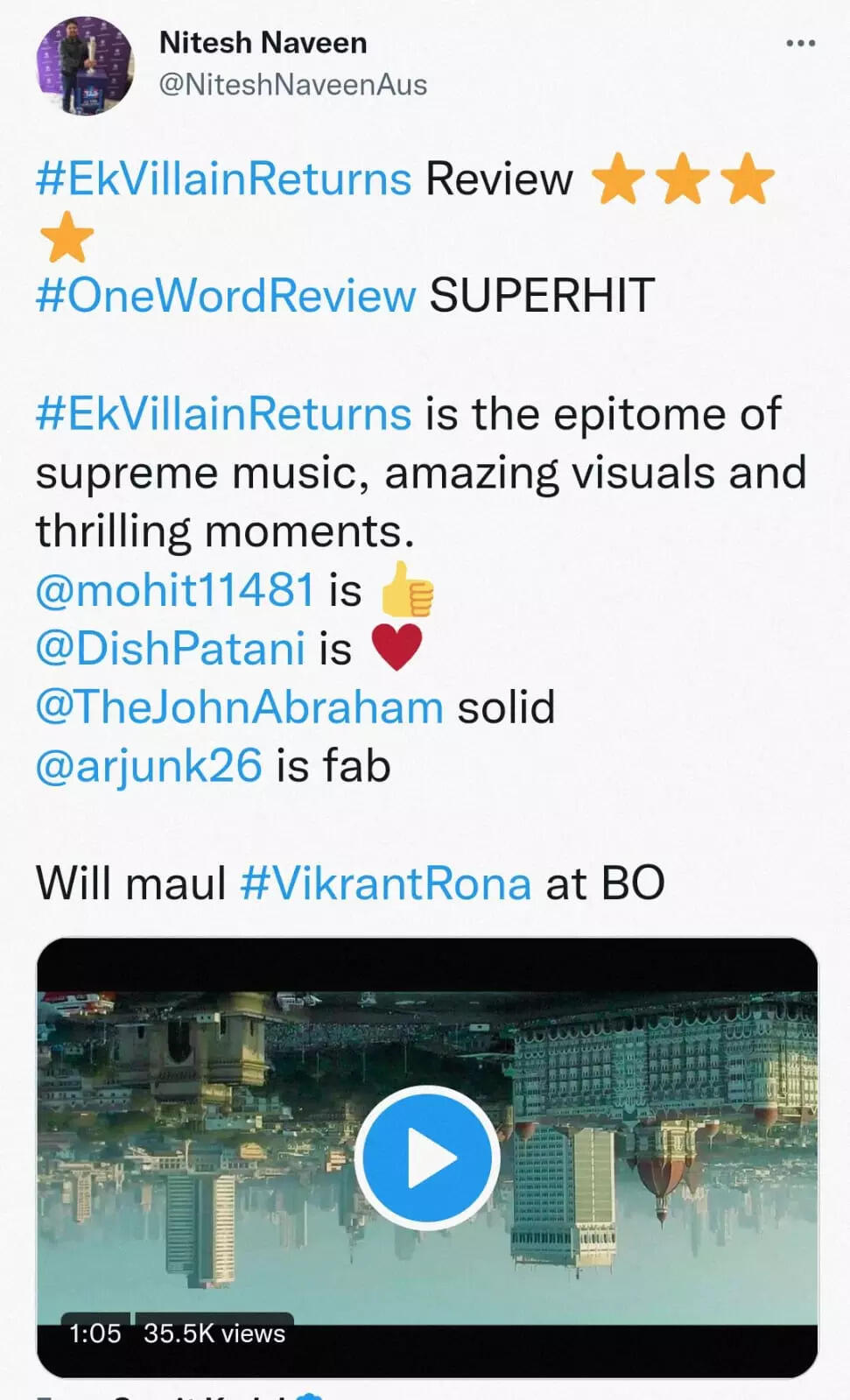Open the #OneWordReview hashtag
850x1400 pixels.
(226, 295)
